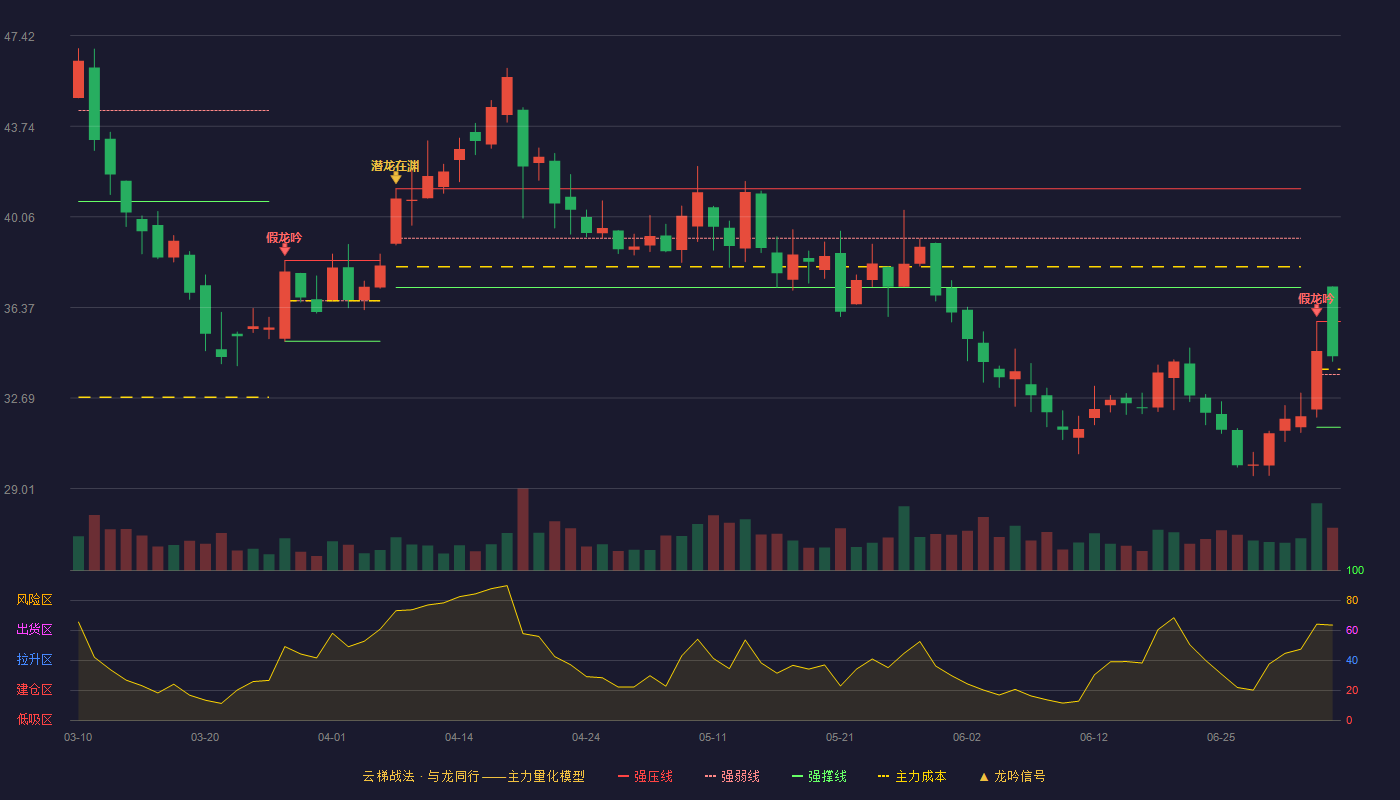The image size is (1400, 800).
Task: Click the 龙吟信号 triangle legend marker
Action: click(984, 776)
